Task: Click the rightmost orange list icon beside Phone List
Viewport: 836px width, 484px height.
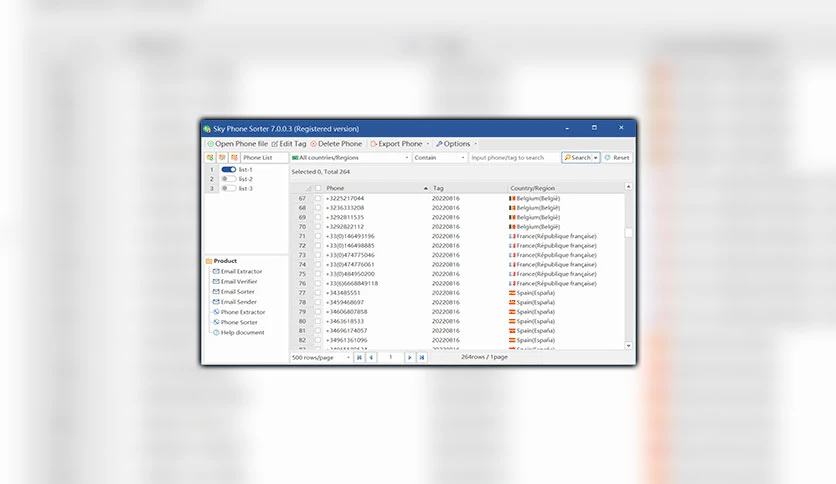Action: [x=234, y=158]
